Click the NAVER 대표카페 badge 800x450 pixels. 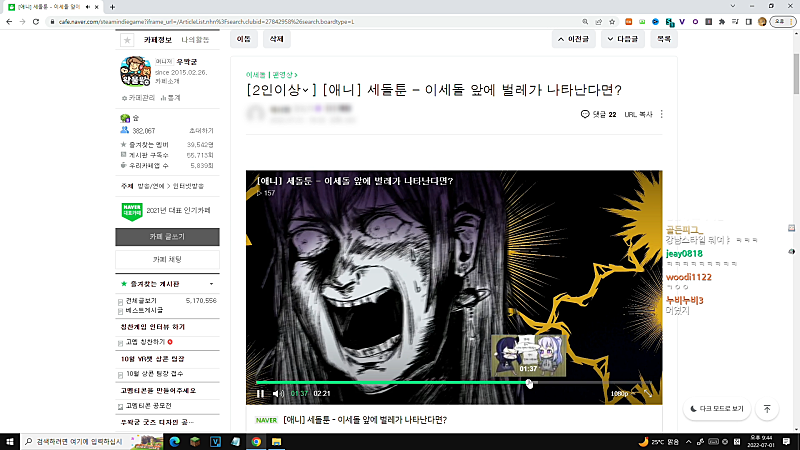(132, 211)
